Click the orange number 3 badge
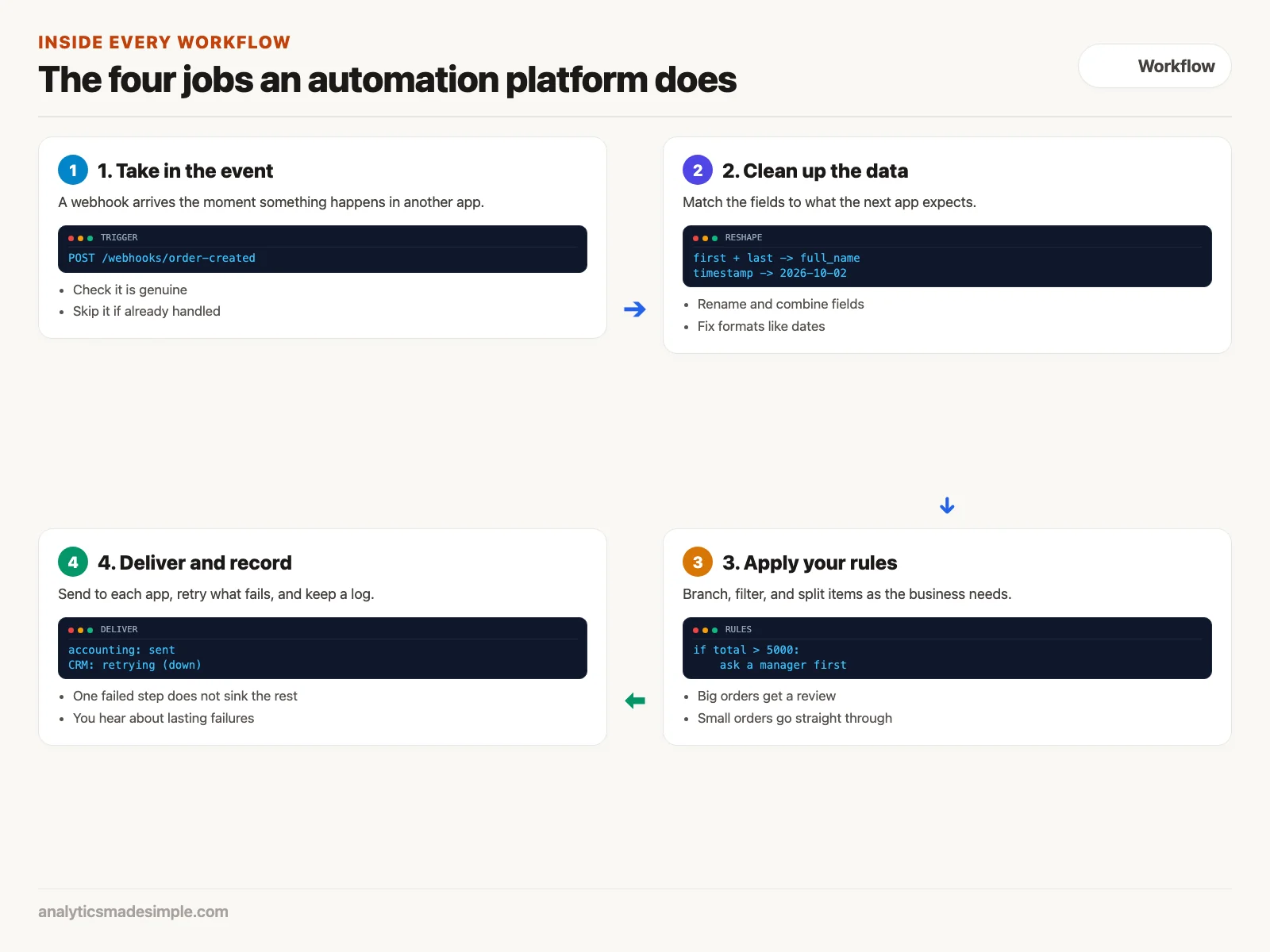Screen dimensions: 1270x952 [x=698, y=562]
